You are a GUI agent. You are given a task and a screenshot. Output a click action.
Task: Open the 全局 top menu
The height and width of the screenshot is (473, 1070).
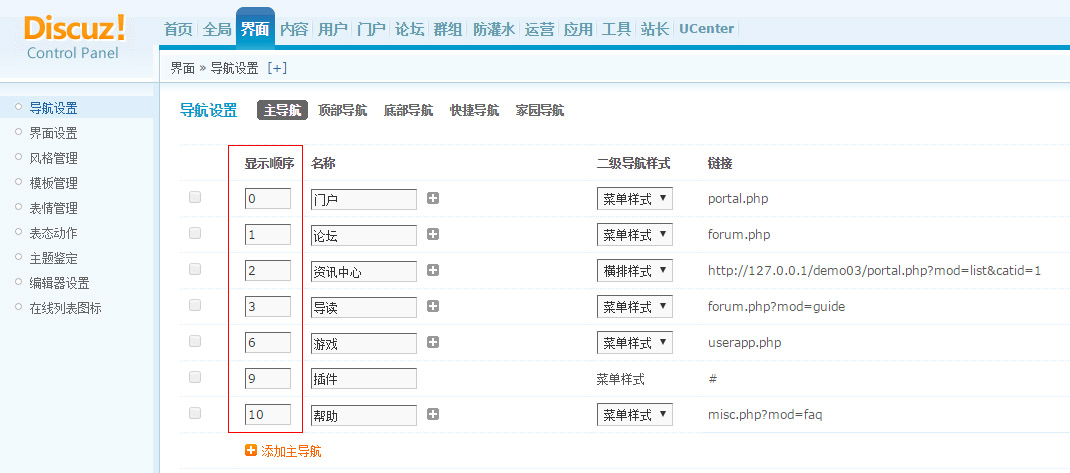[x=217, y=29]
